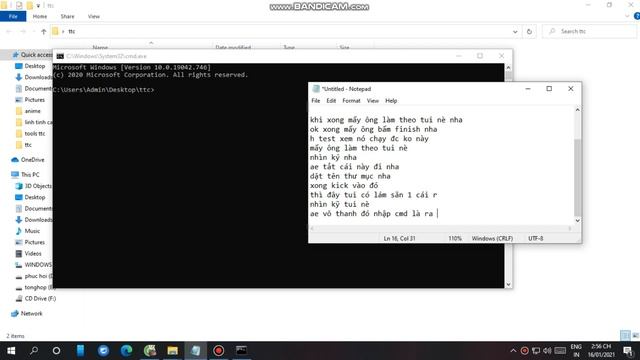The width and height of the screenshot is (640, 360).
Task: Open the Windows Start menu
Action: point(11,351)
